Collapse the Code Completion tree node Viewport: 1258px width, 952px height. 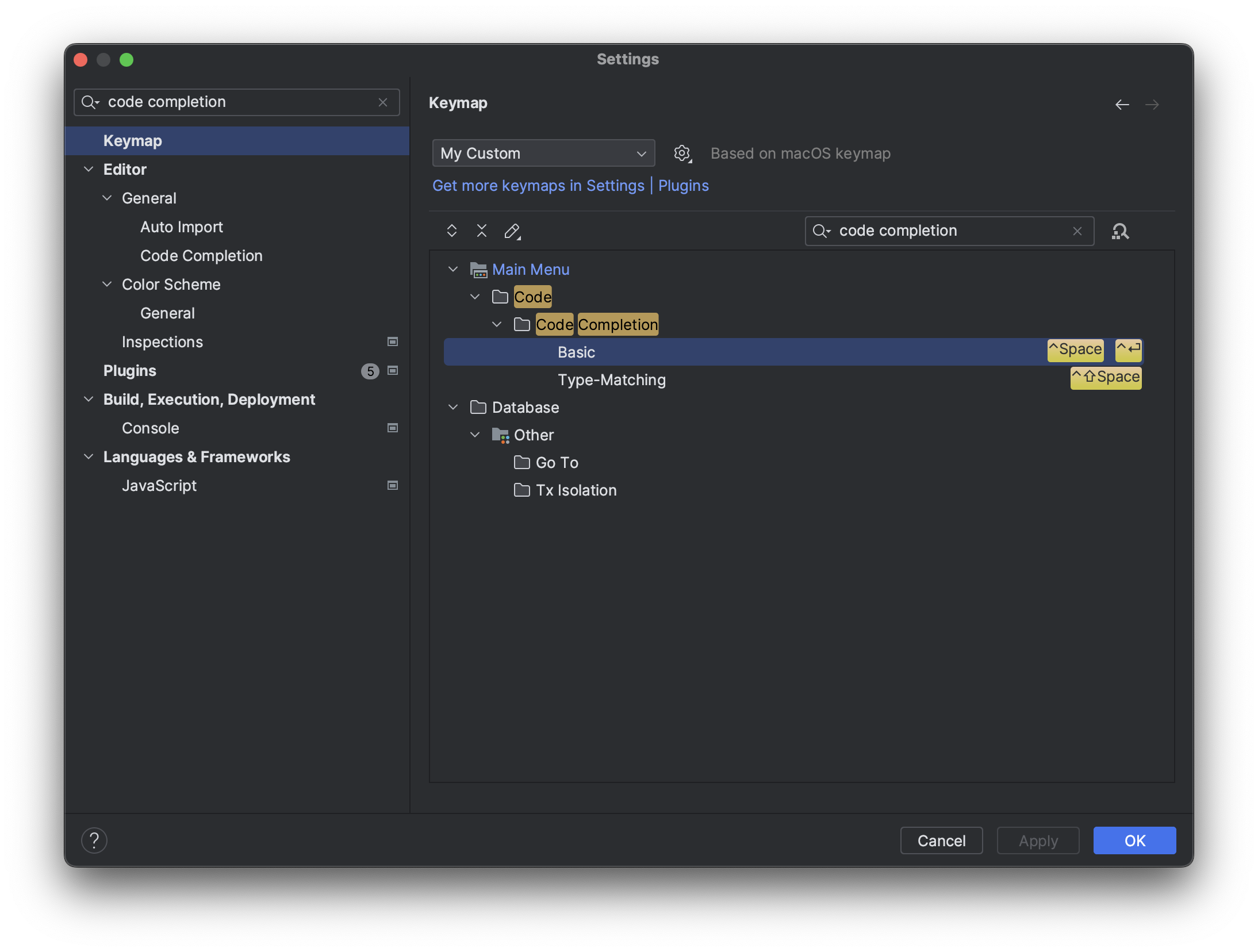pyautogui.click(x=497, y=324)
